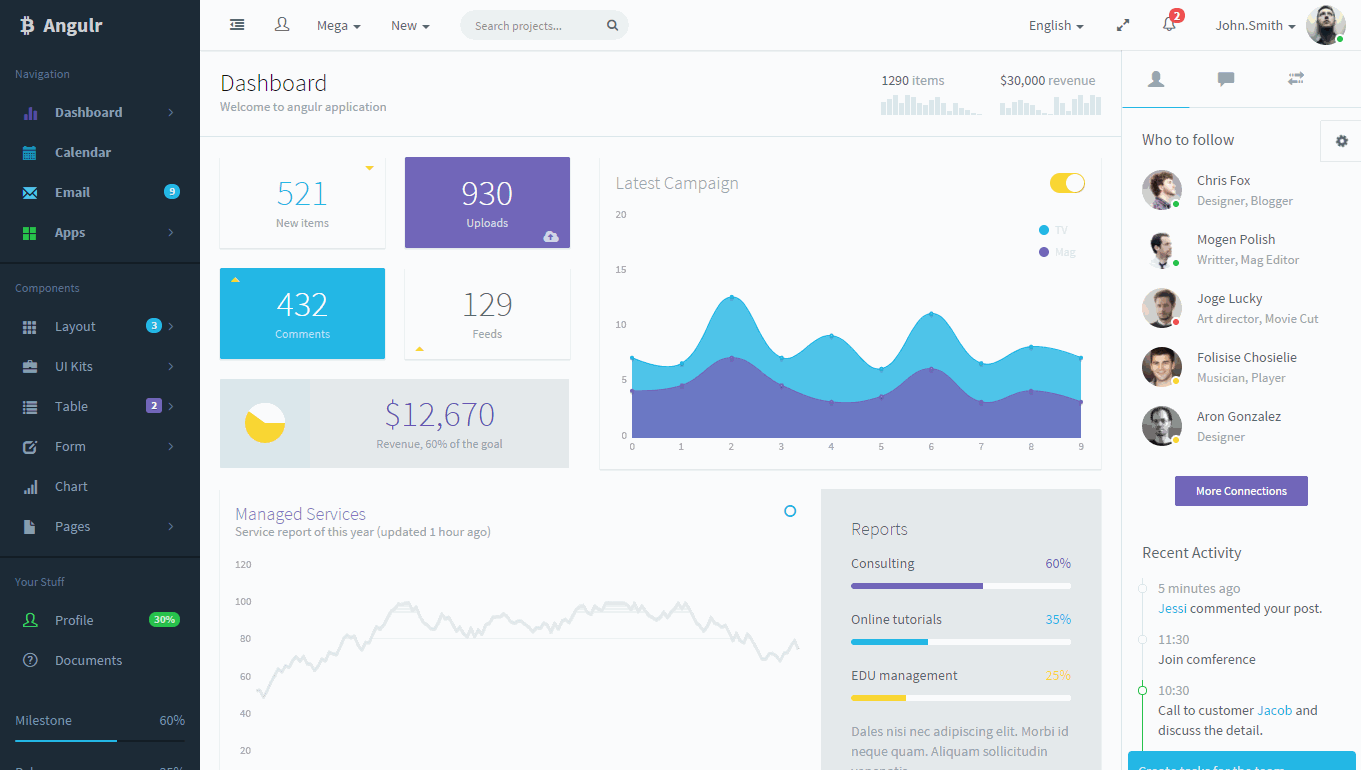The image size is (1361, 770).
Task: Click the search magnifier icon
Action: click(x=612, y=26)
